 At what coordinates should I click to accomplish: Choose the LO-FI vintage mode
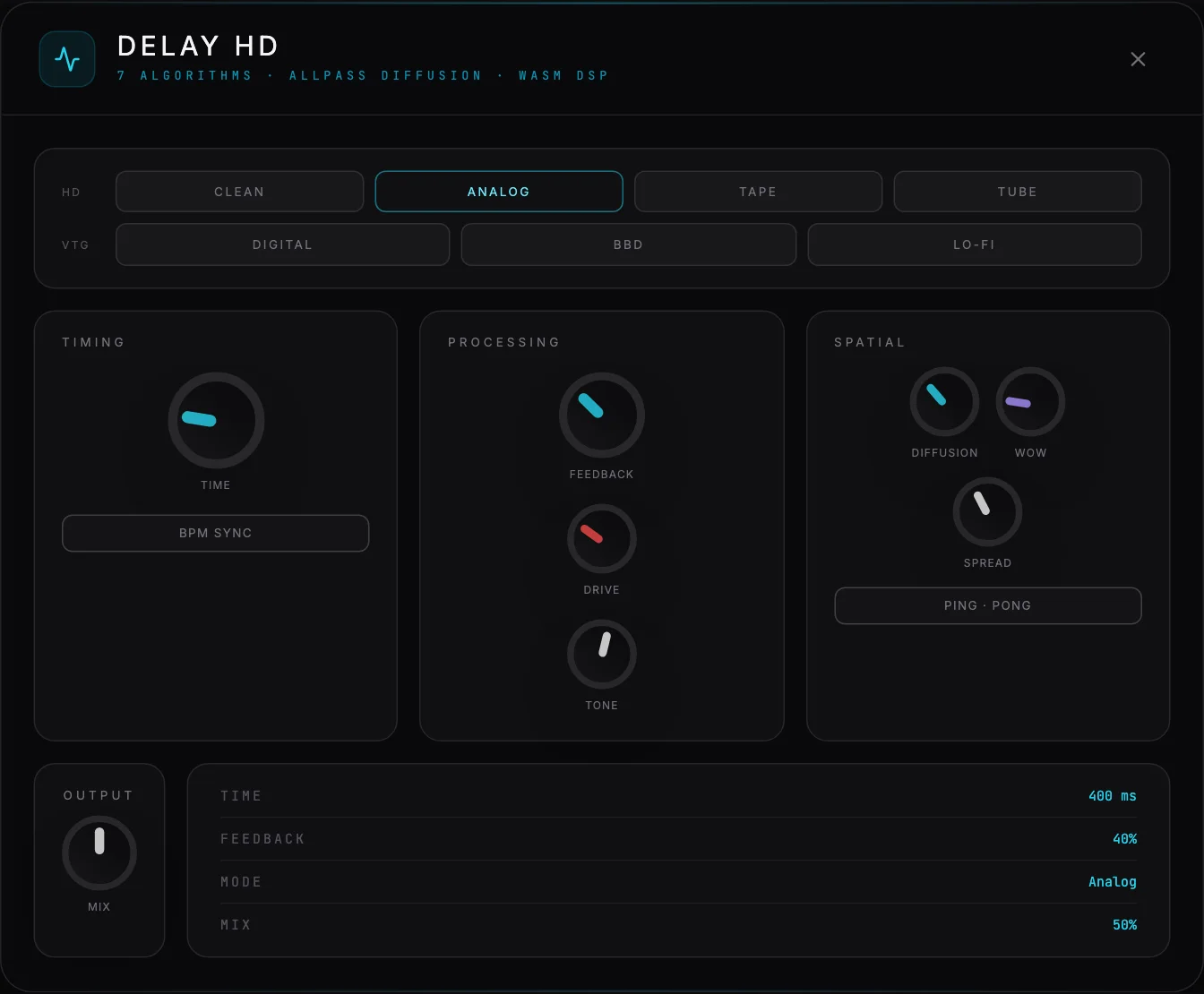[975, 244]
